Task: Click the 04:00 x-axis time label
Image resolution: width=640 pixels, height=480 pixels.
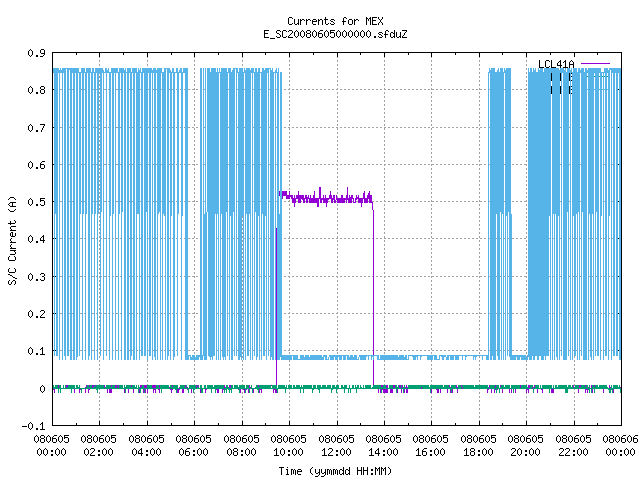Action: 146,452
